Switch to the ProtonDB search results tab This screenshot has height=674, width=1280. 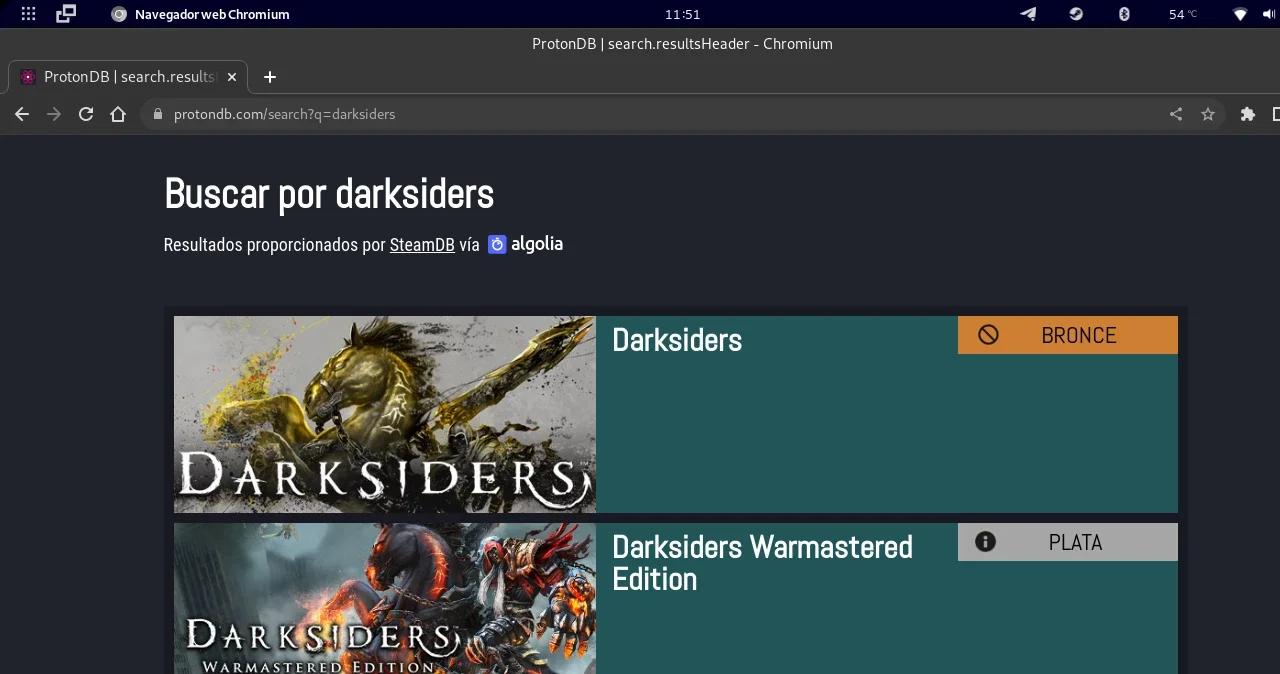[120, 77]
